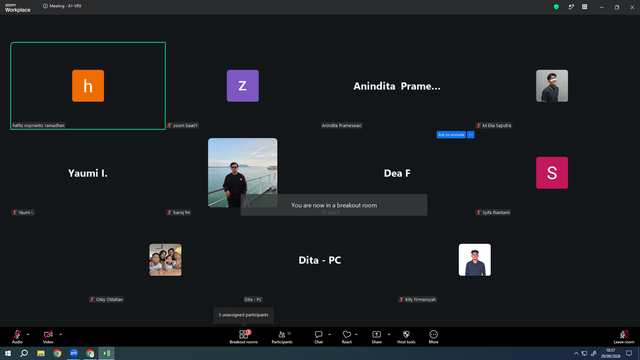Screen dimensions: 640x360
Task: Open the More options menu
Action: click(x=433, y=337)
